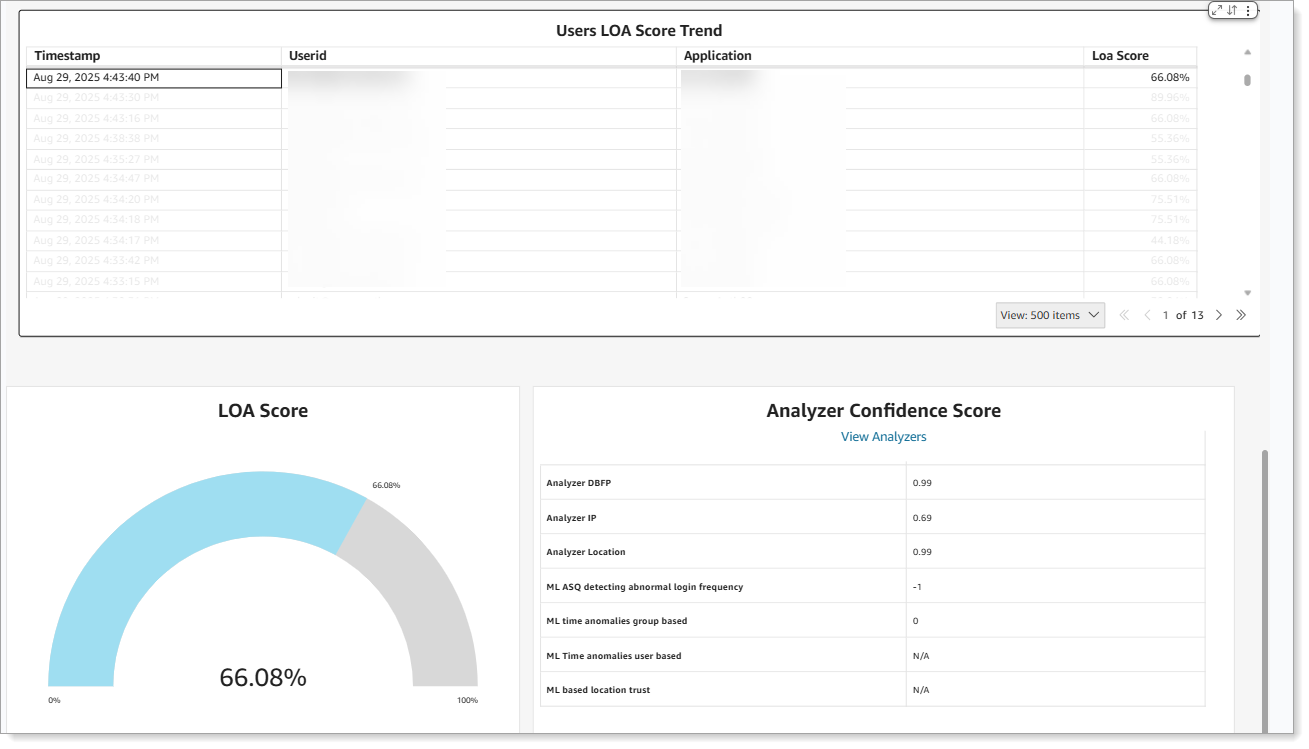Open the View: 500 items dropdown
The width and height of the screenshot is (1309, 749).
[1049, 314]
